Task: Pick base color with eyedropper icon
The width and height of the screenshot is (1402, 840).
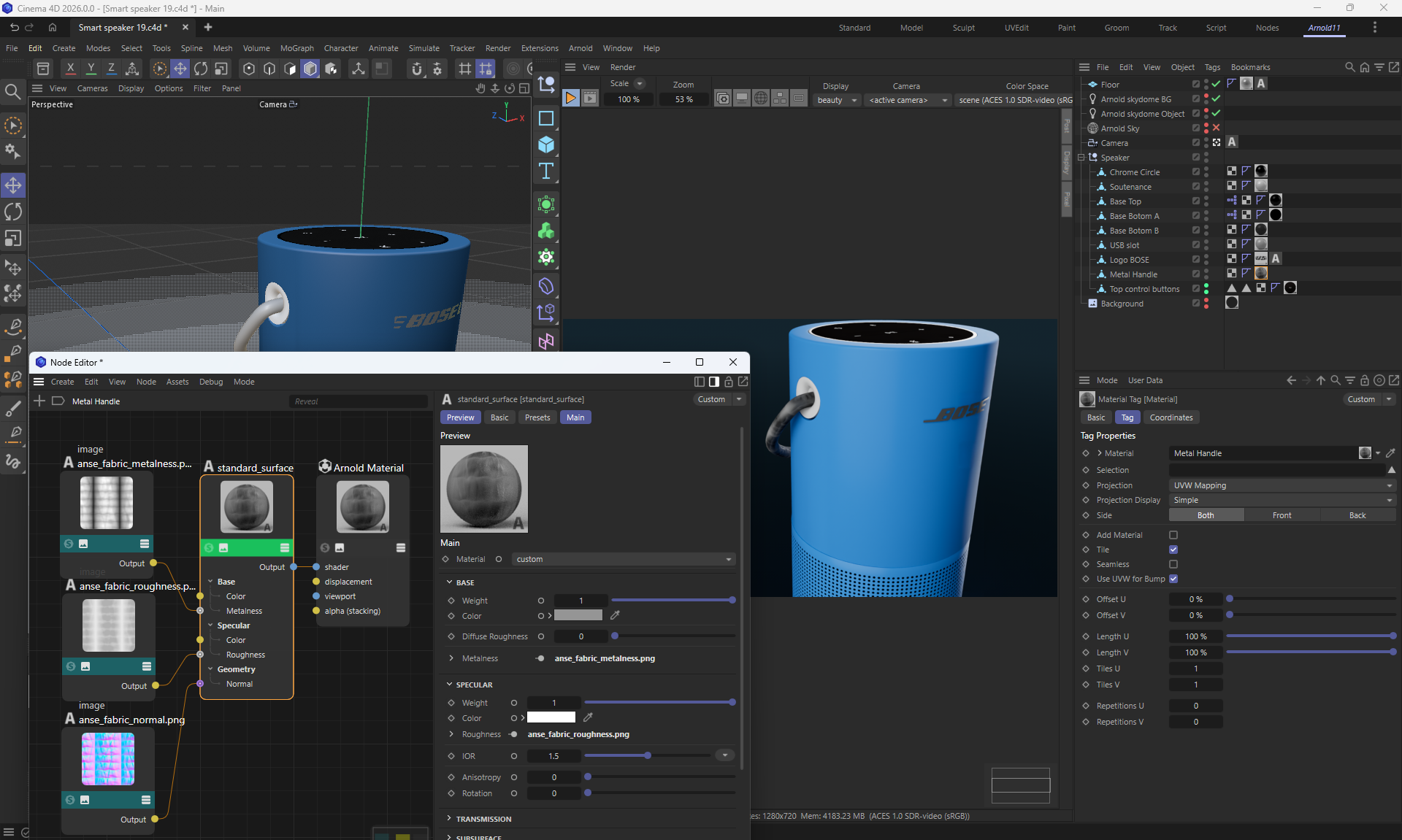Action: point(615,615)
